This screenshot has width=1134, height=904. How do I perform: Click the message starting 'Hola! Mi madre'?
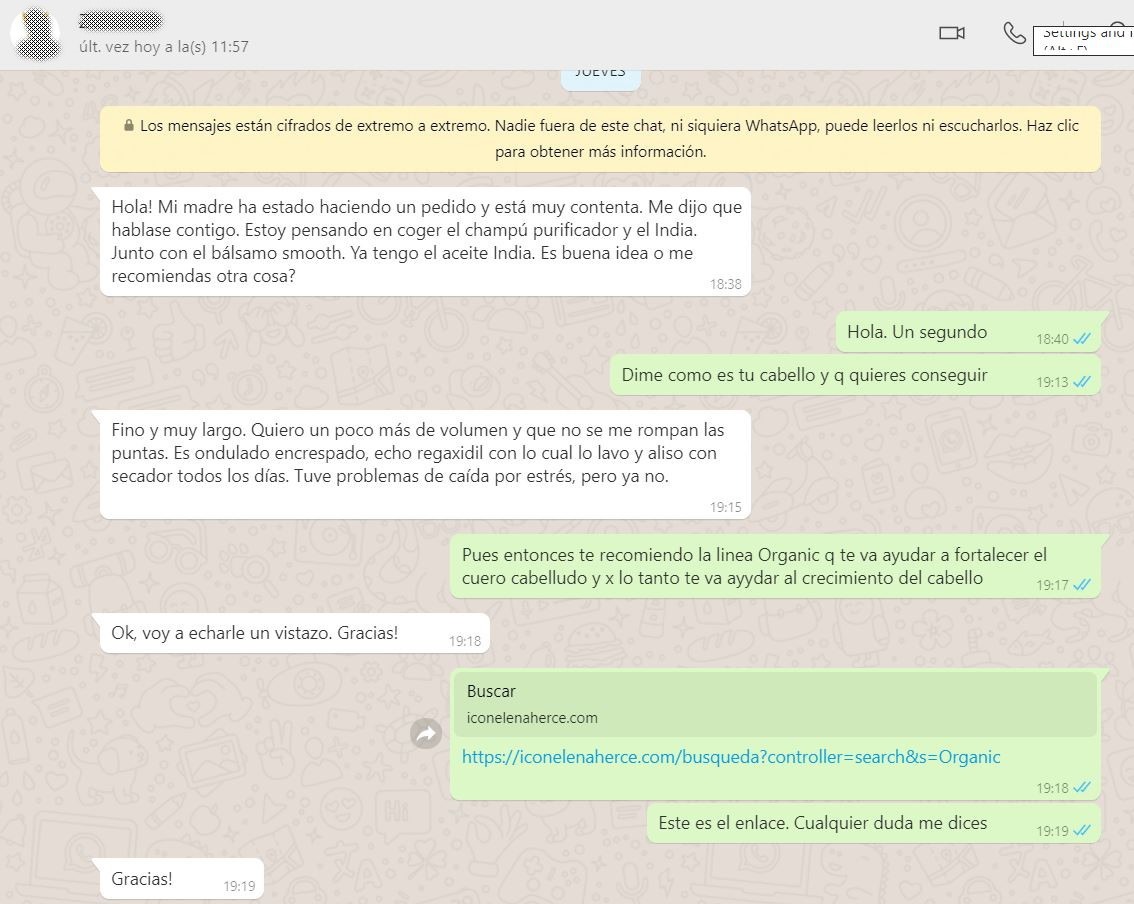pyautogui.click(x=425, y=242)
